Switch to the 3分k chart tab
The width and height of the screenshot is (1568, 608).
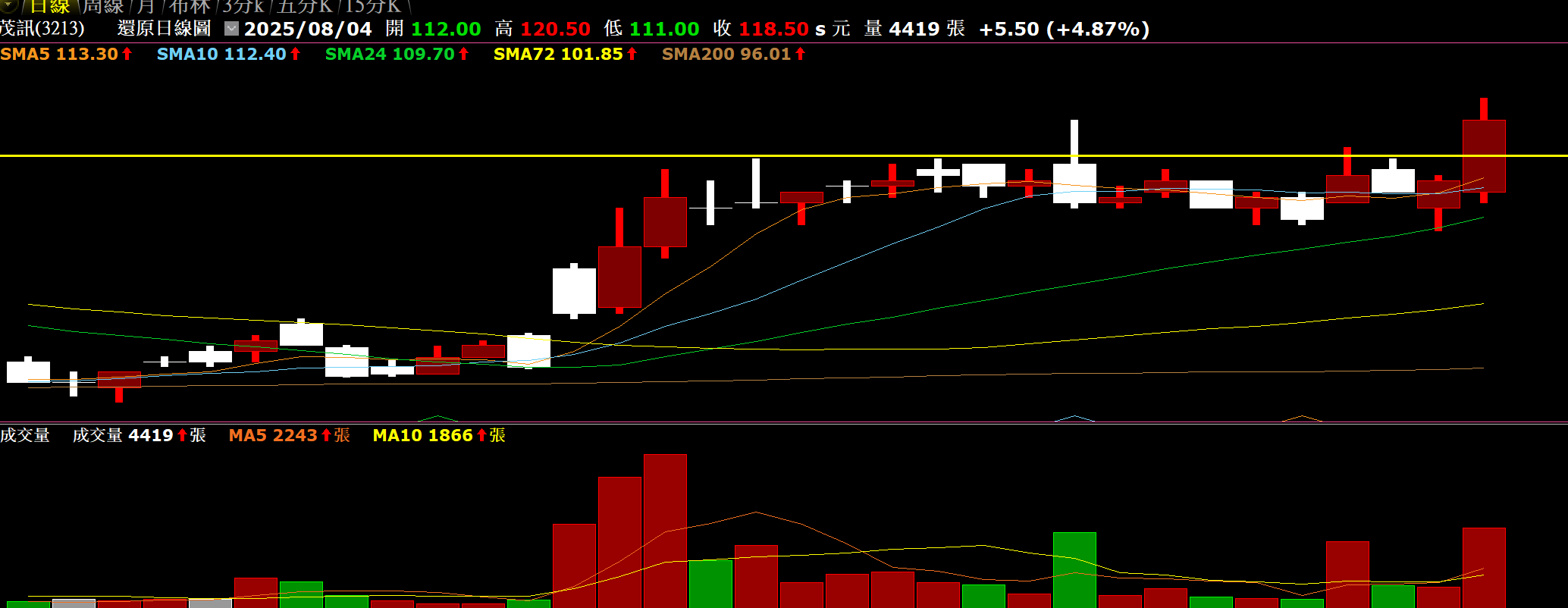tap(243, 6)
